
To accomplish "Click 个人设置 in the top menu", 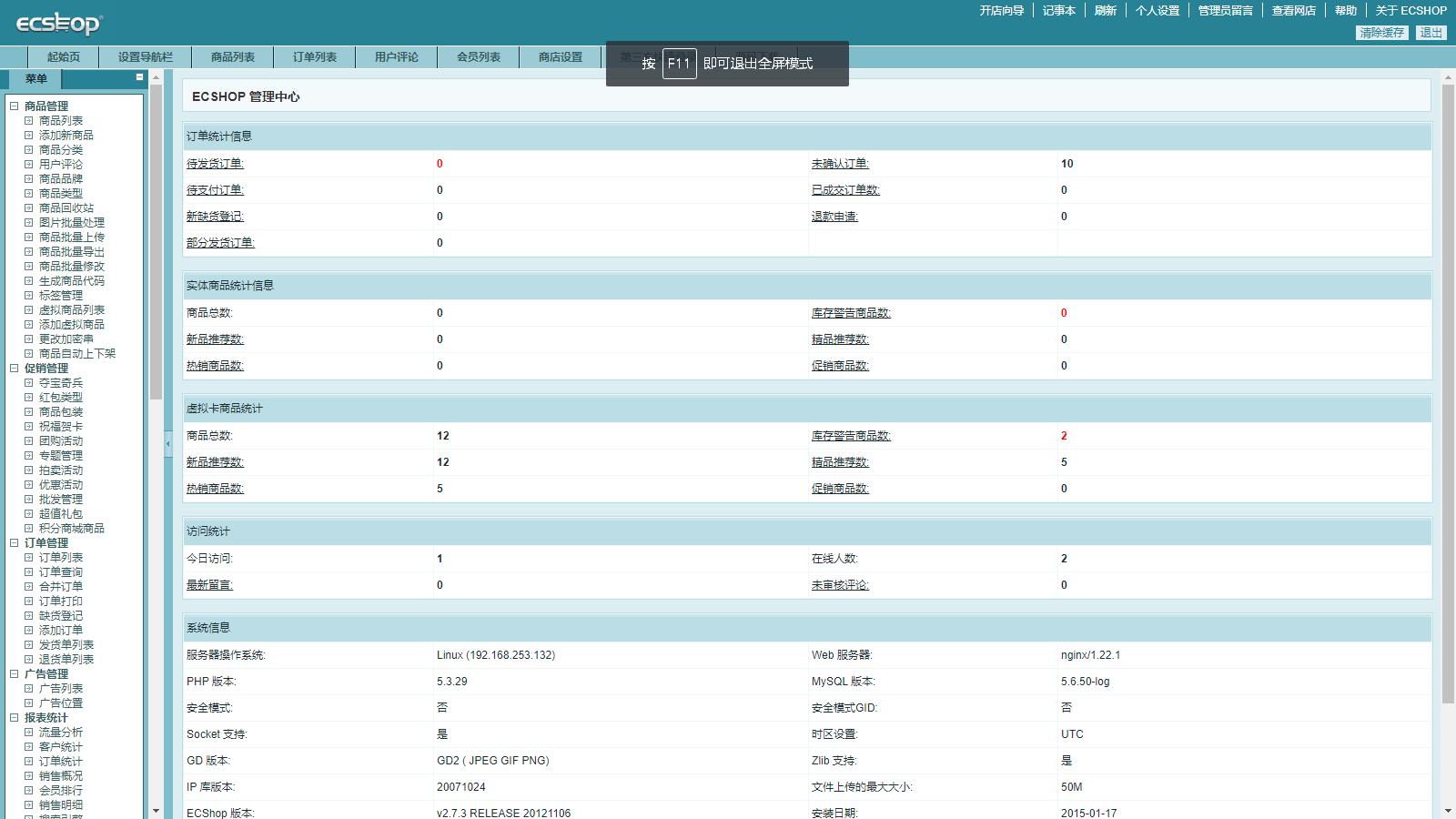I will click(x=1157, y=11).
